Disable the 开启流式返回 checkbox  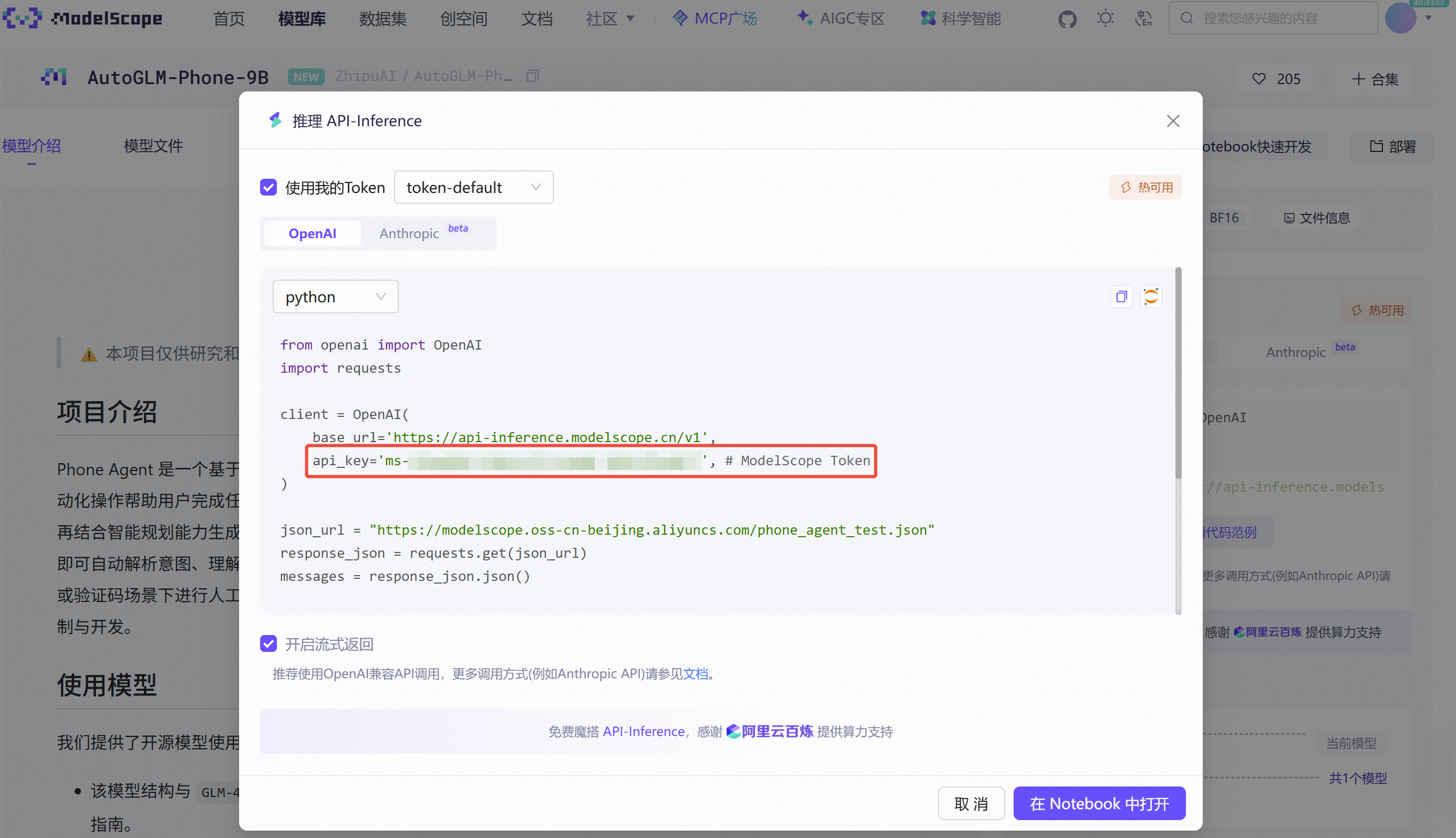point(269,643)
